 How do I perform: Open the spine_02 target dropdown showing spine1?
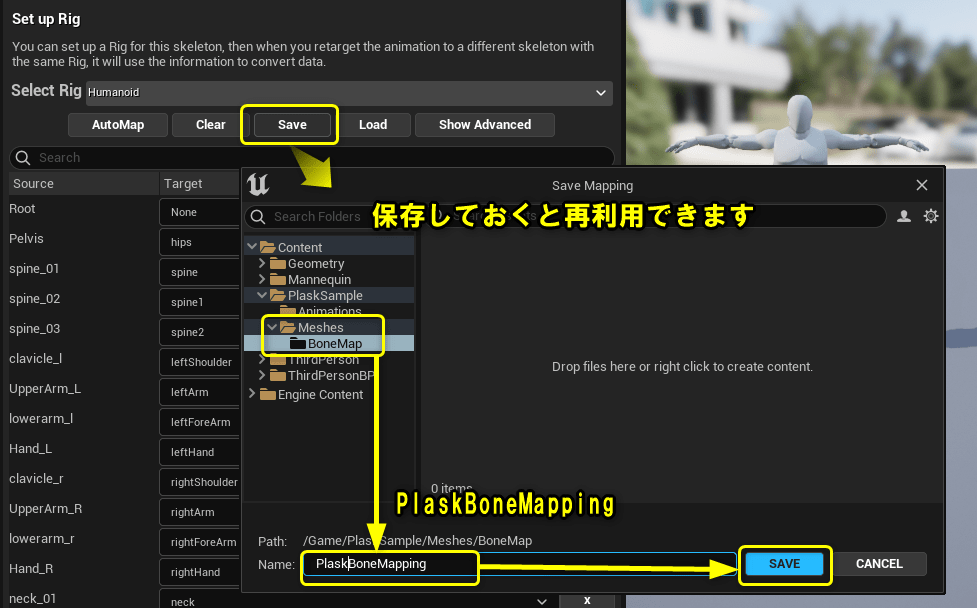200,302
